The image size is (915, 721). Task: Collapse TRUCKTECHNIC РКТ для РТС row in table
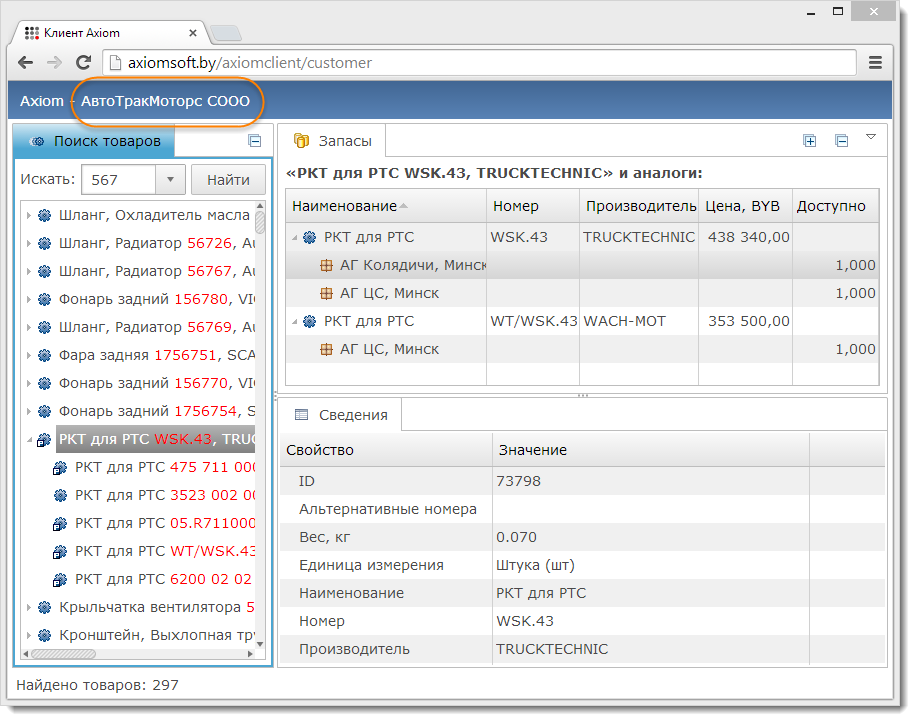(x=295, y=237)
